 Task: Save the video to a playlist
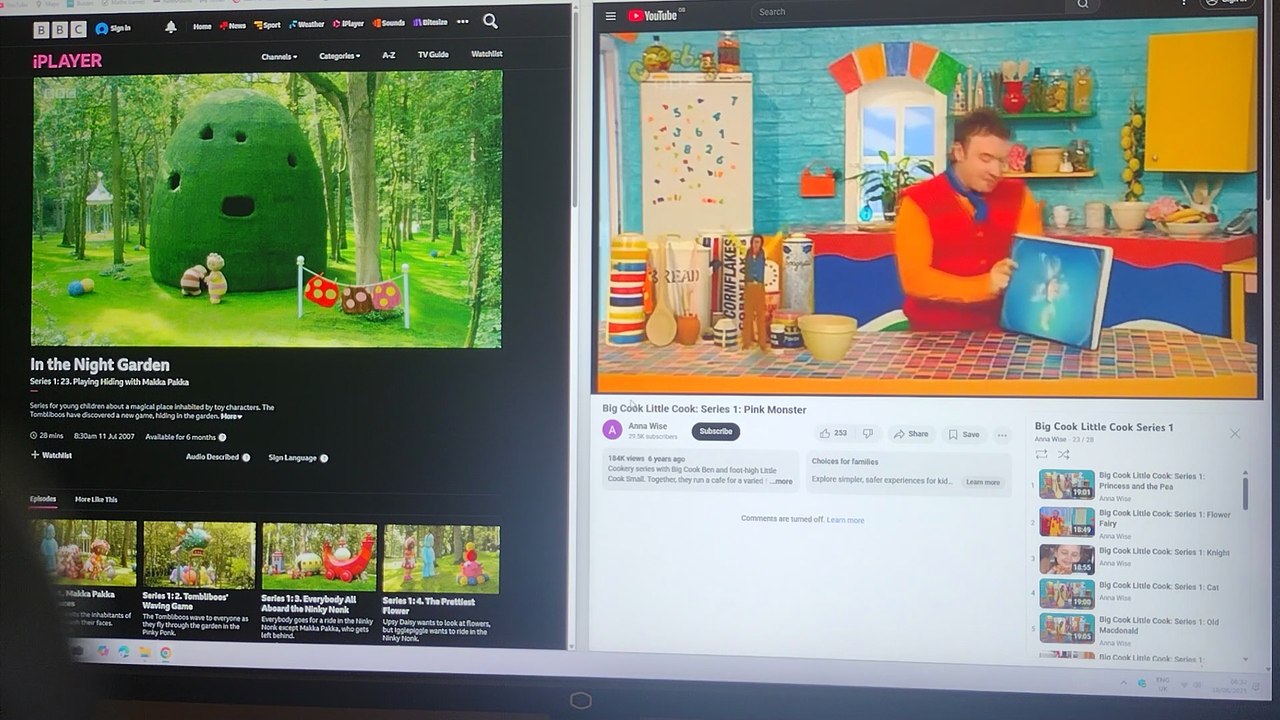[964, 434]
